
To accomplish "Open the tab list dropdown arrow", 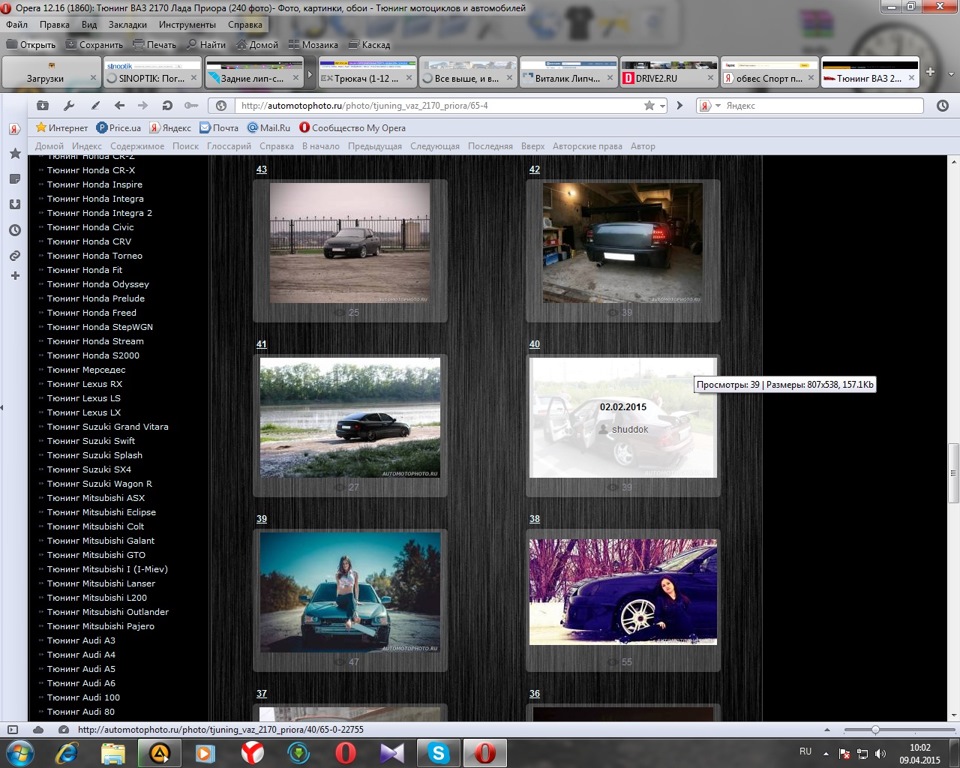I will (951, 73).
